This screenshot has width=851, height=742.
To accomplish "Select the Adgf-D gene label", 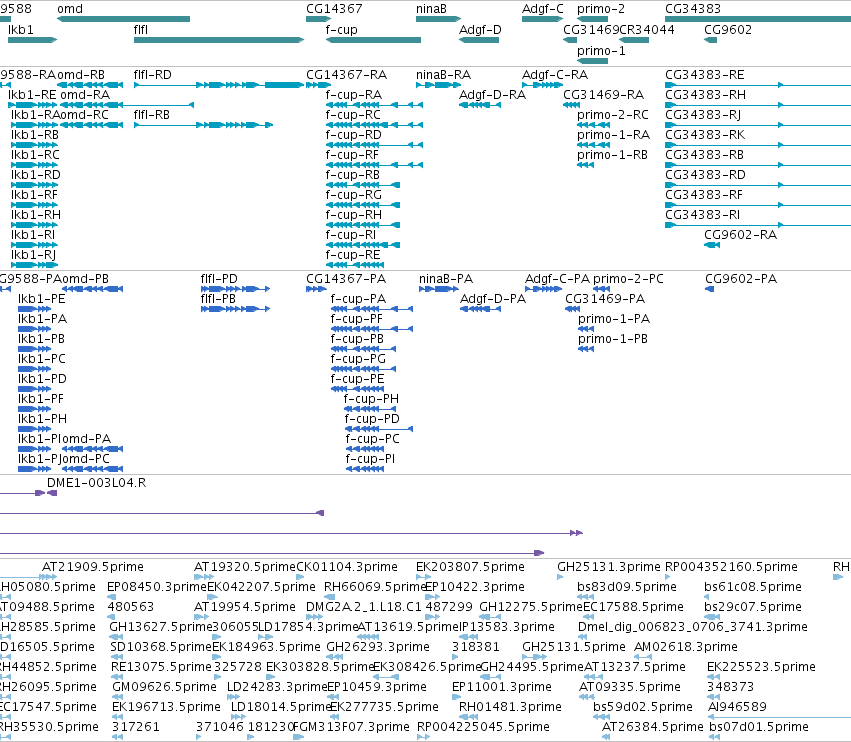I will tap(480, 29).
